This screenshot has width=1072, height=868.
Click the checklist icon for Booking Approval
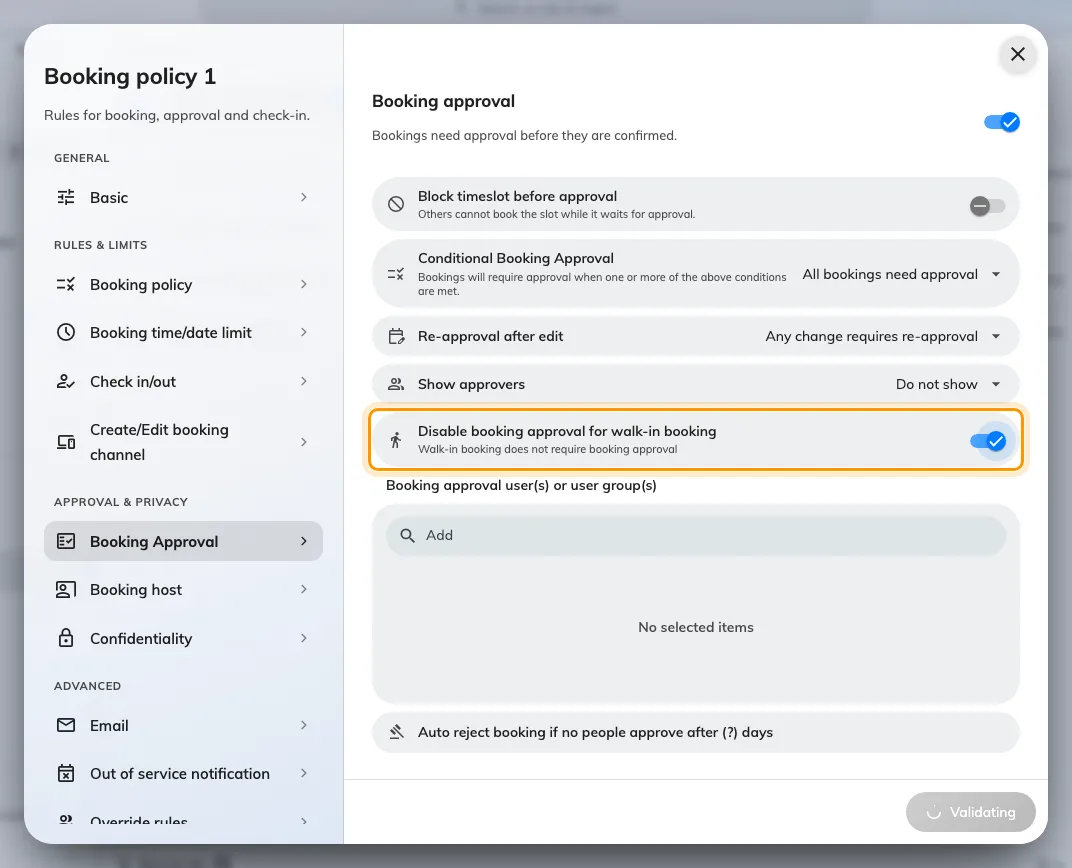(x=66, y=541)
